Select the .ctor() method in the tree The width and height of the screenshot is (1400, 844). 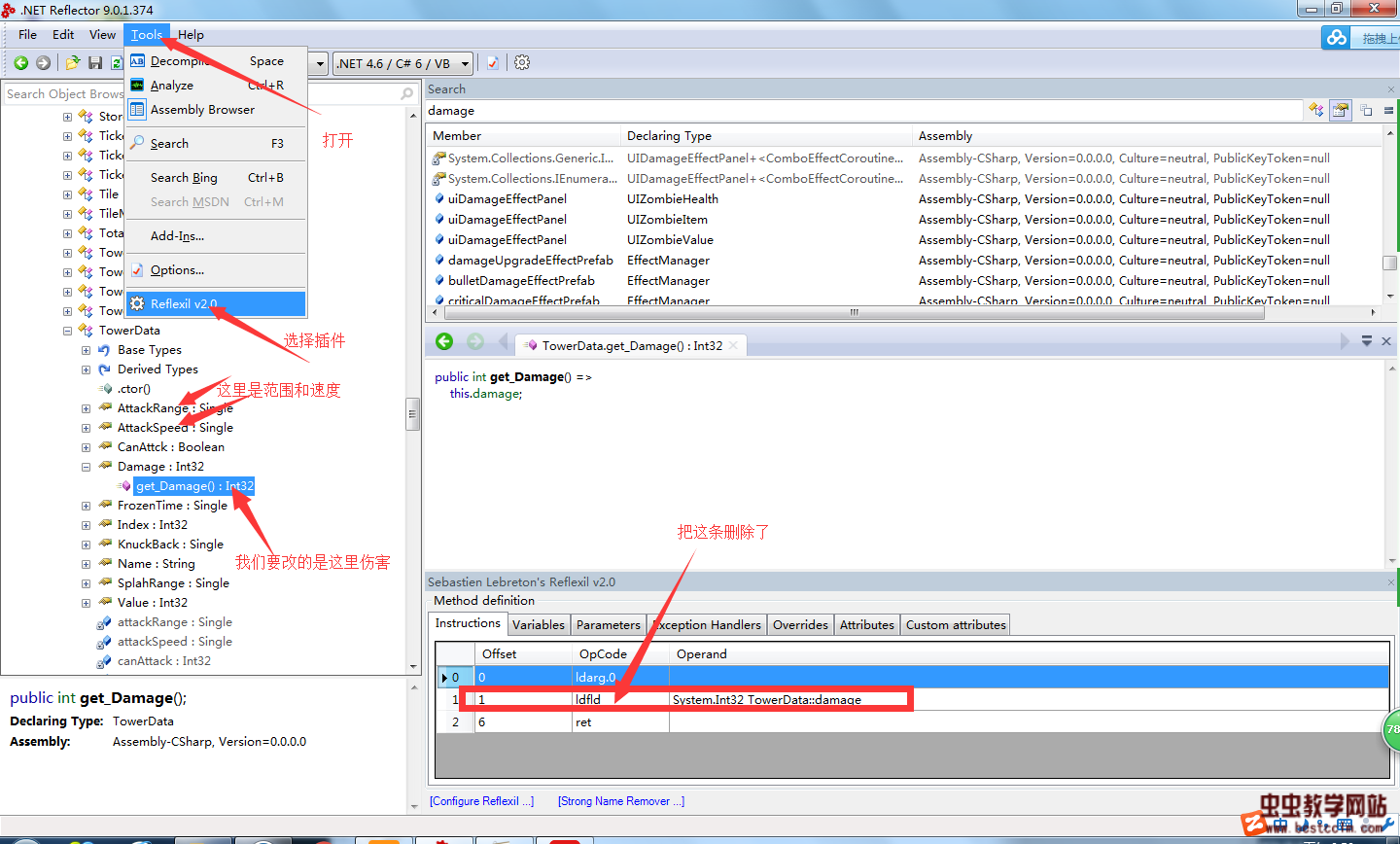(x=134, y=389)
